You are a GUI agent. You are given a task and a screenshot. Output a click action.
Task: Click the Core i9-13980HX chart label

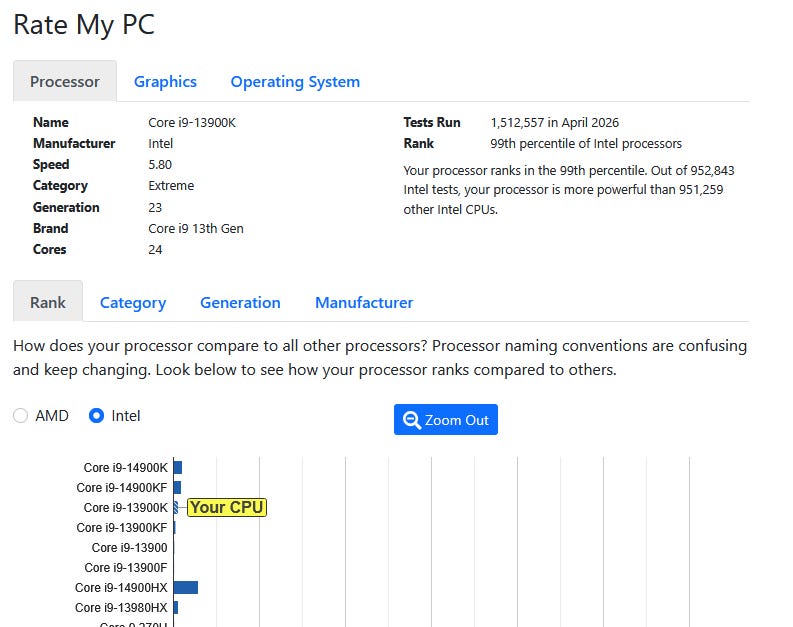(x=121, y=607)
